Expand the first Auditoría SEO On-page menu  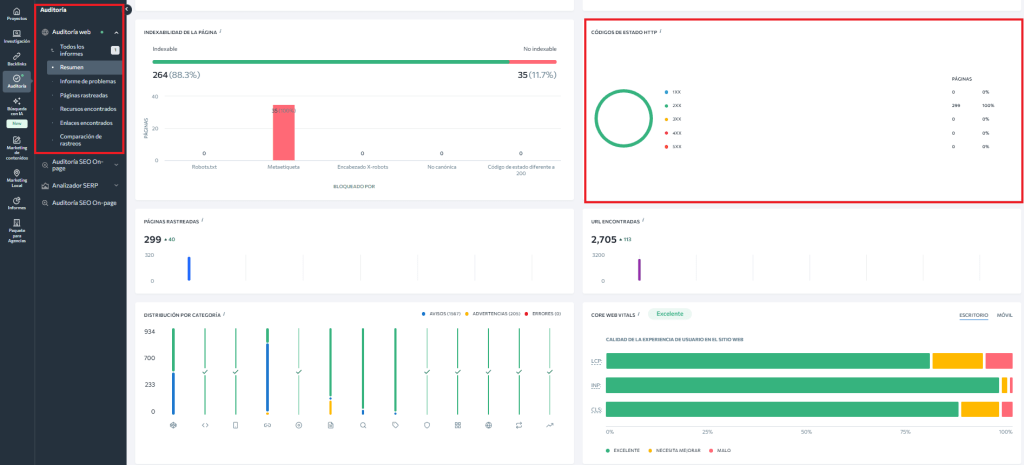tap(116, 164)
